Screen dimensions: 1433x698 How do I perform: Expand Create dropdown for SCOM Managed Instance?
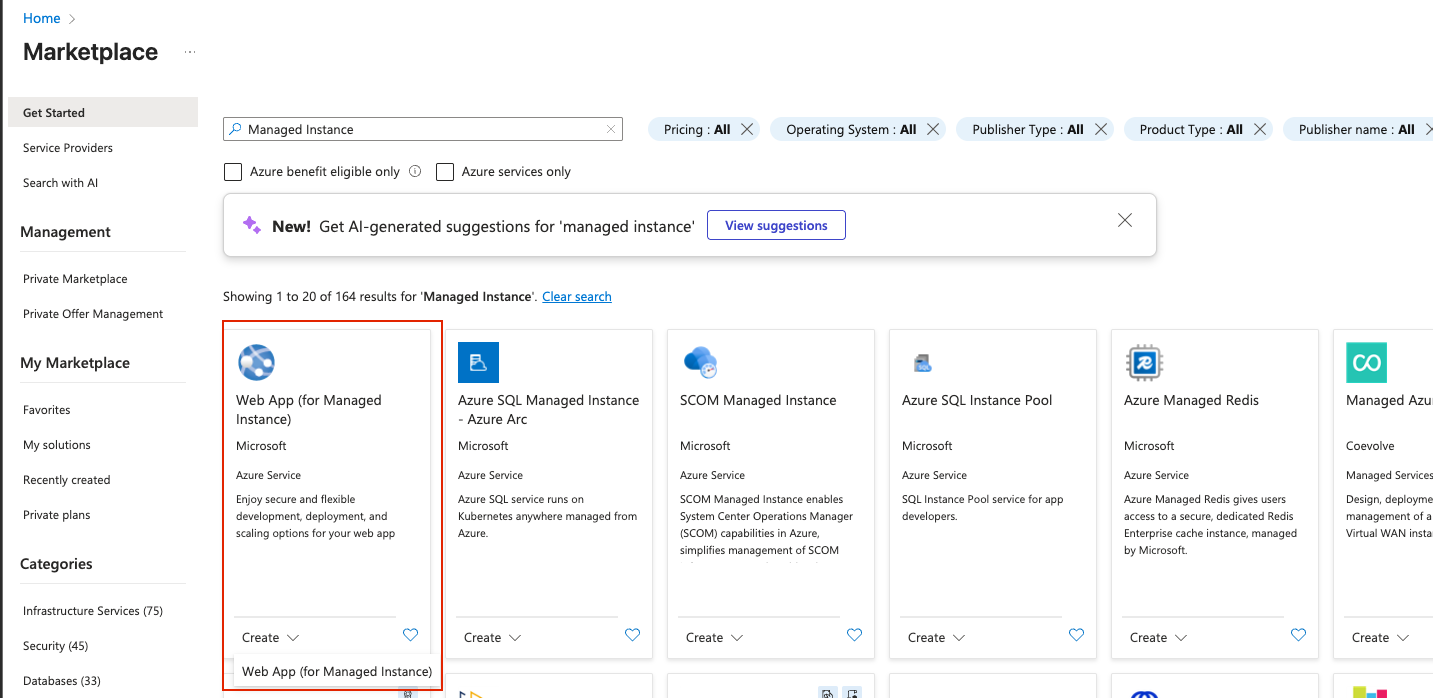(x=714, y=638)
